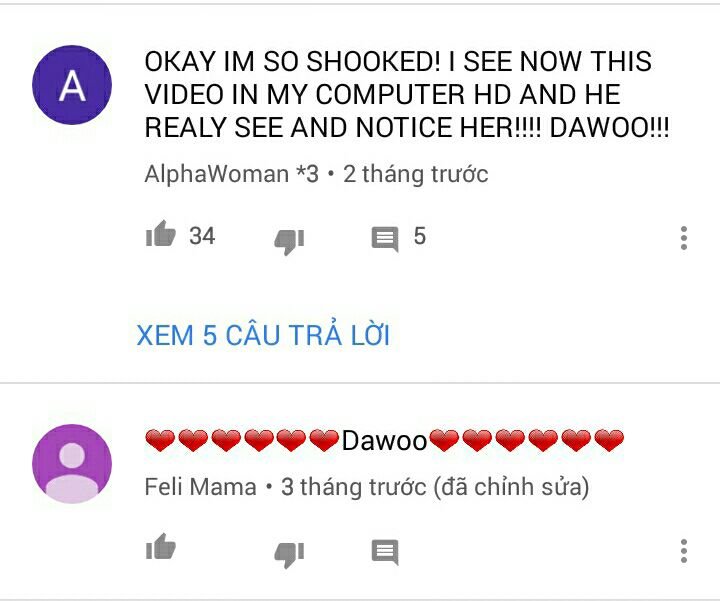Viewport: 720px width, 601px height.
Task: Tap the Dawoo hearts comment text
Action: click(384, 440)
